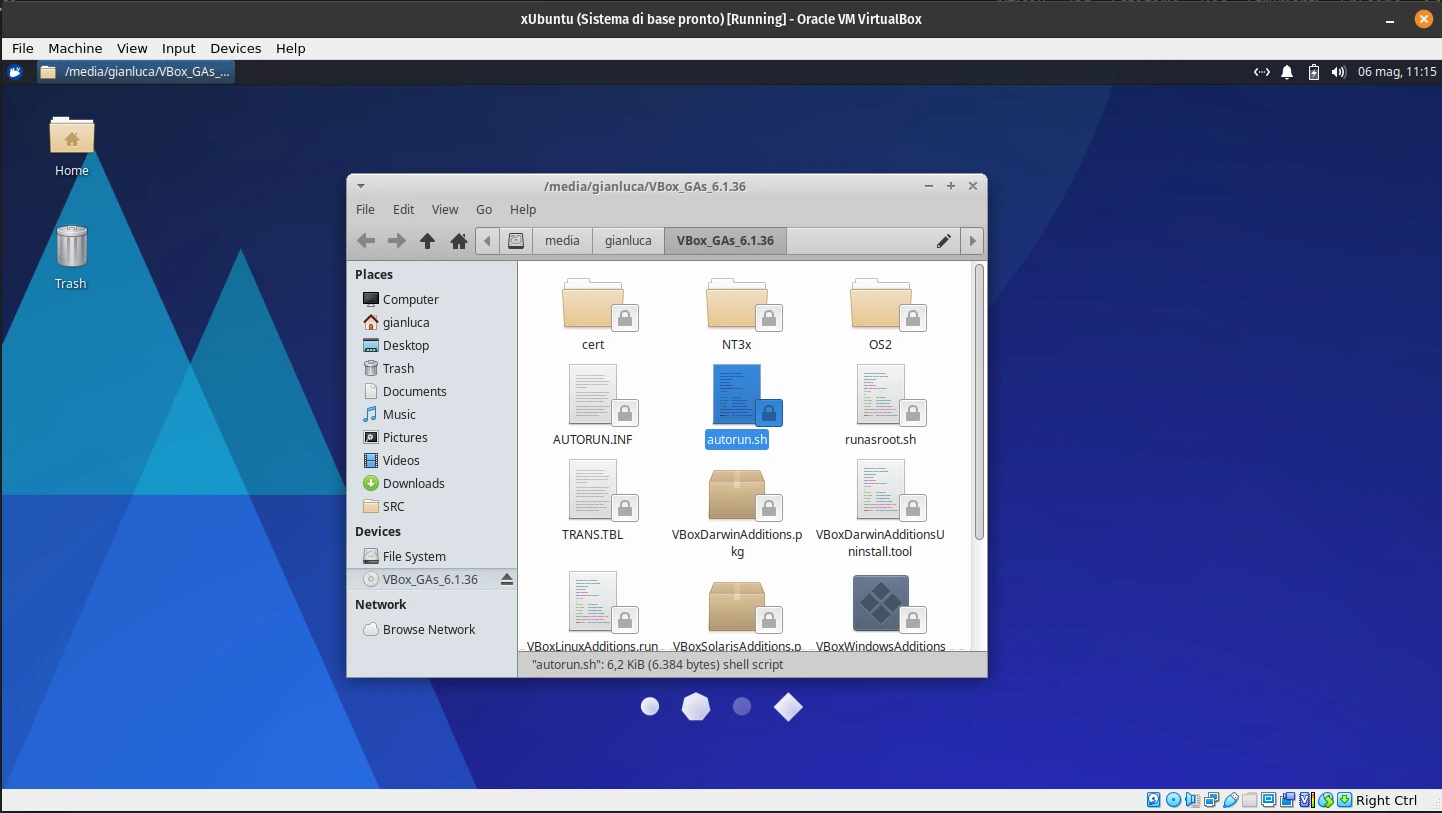Image resolution: width=1442 pixels, height=813 pixels.
Task: Open the volume speaker icon in panel
Action: point(1339,72)
